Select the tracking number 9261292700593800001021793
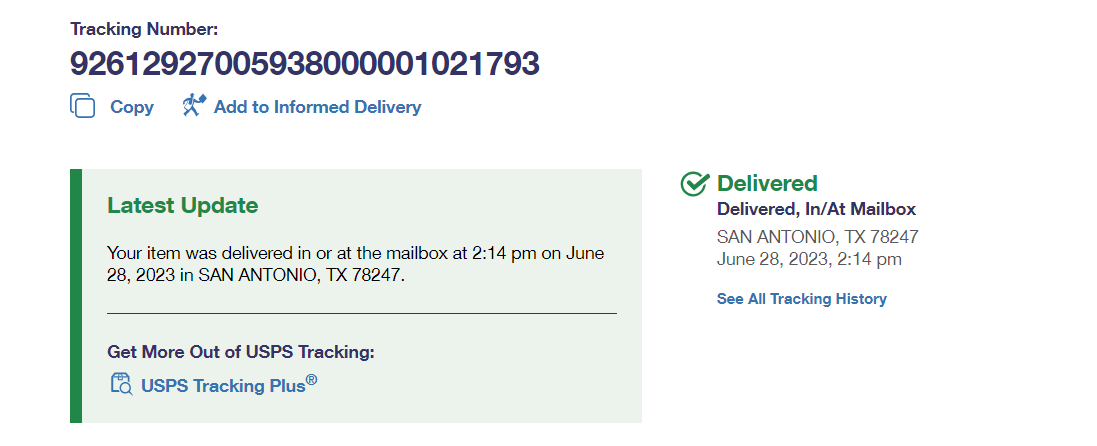The width and height of the screenshot is (1097, 446). 304,65
